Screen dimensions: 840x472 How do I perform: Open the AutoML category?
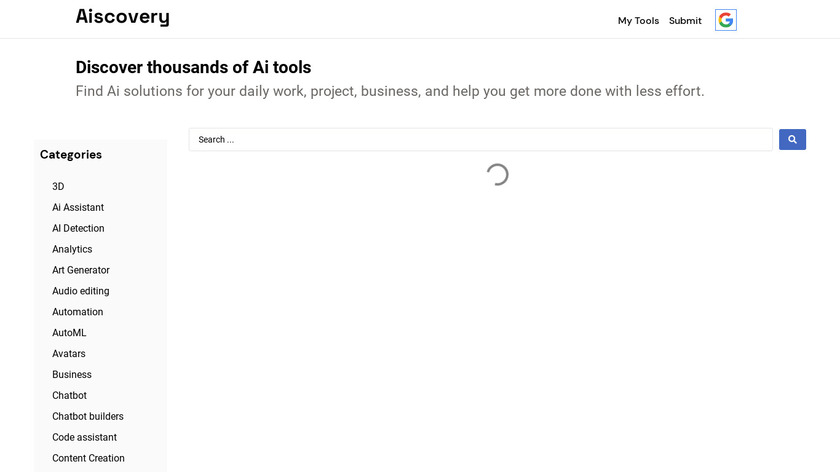(69, 333)
